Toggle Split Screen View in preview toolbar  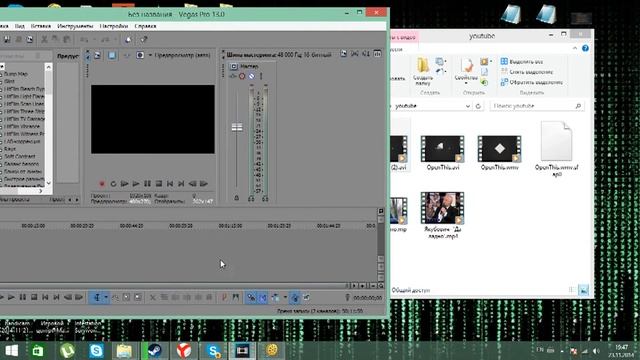point(140,55)
